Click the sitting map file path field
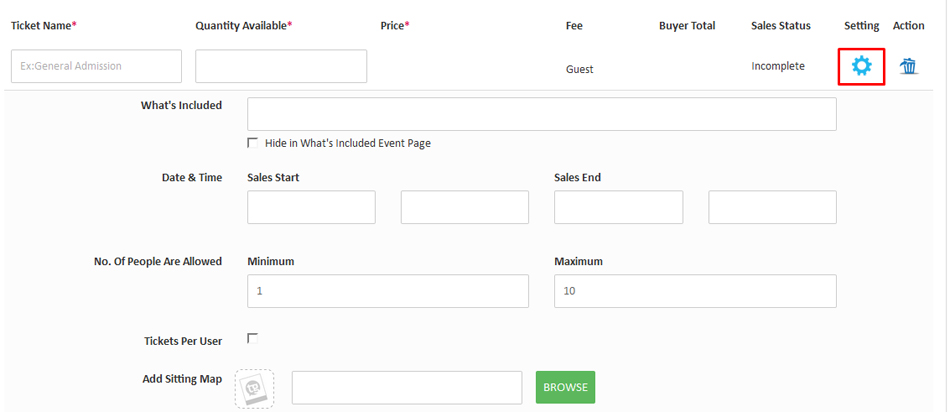This screenshot has width=950, height=412. pyautogui.click(x=407, y=387)
